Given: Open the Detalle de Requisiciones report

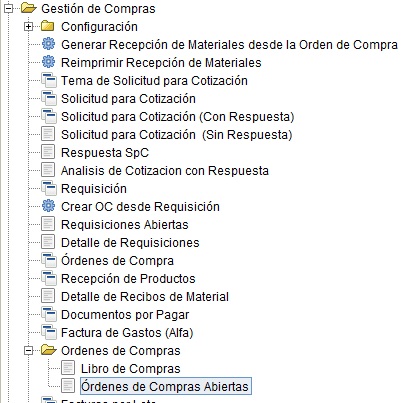Looking at the screenshot, I should [130, 243].
